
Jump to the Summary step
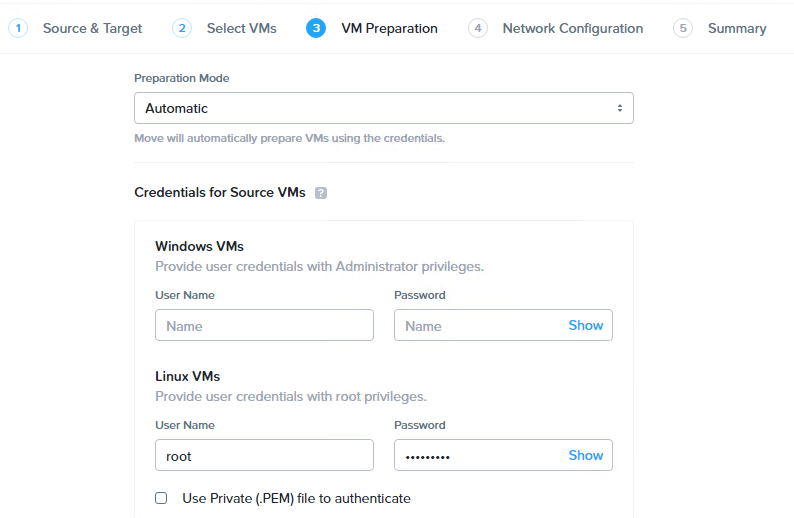737,28
